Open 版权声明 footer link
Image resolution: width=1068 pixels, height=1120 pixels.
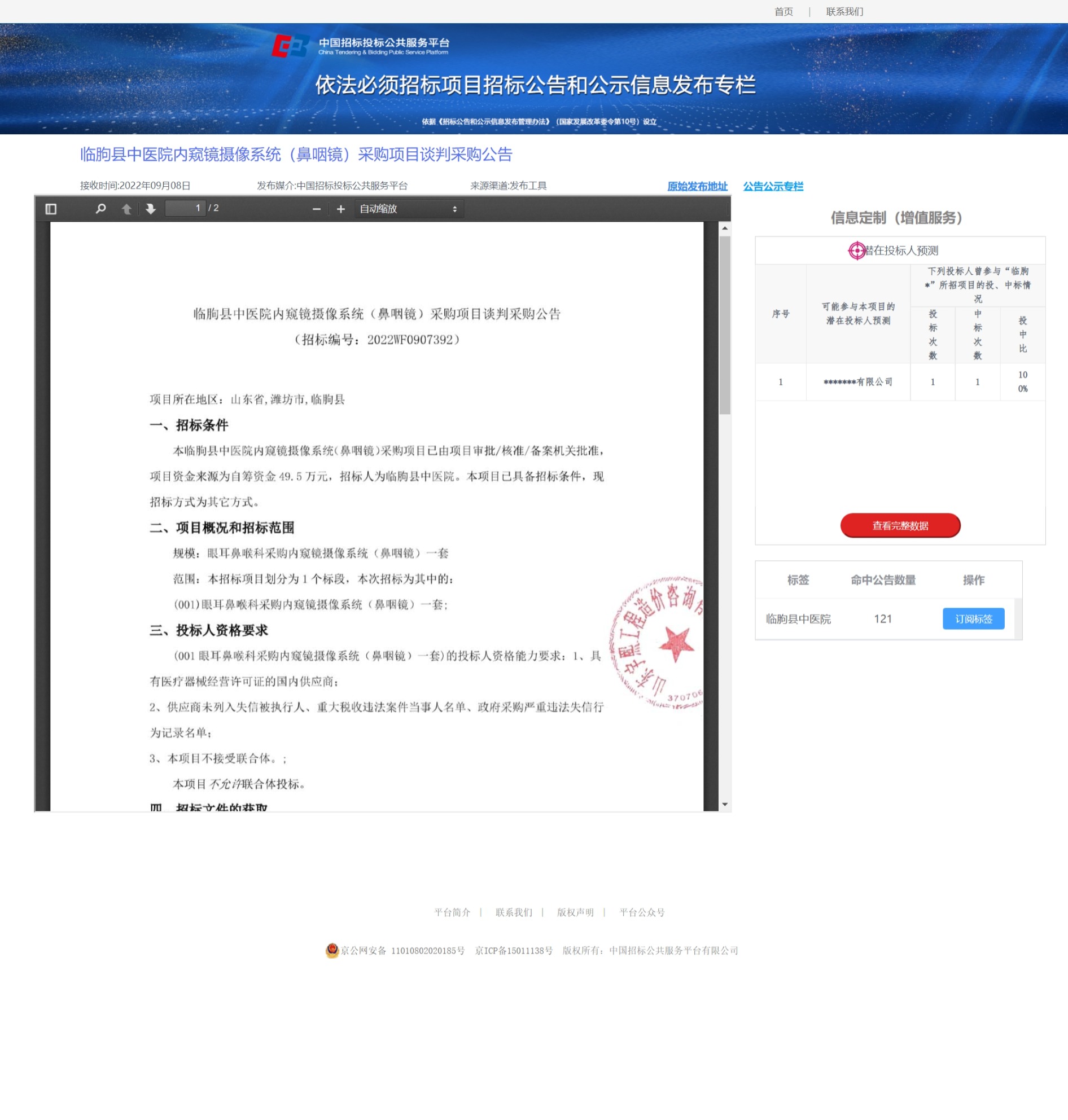coord(575,912)
